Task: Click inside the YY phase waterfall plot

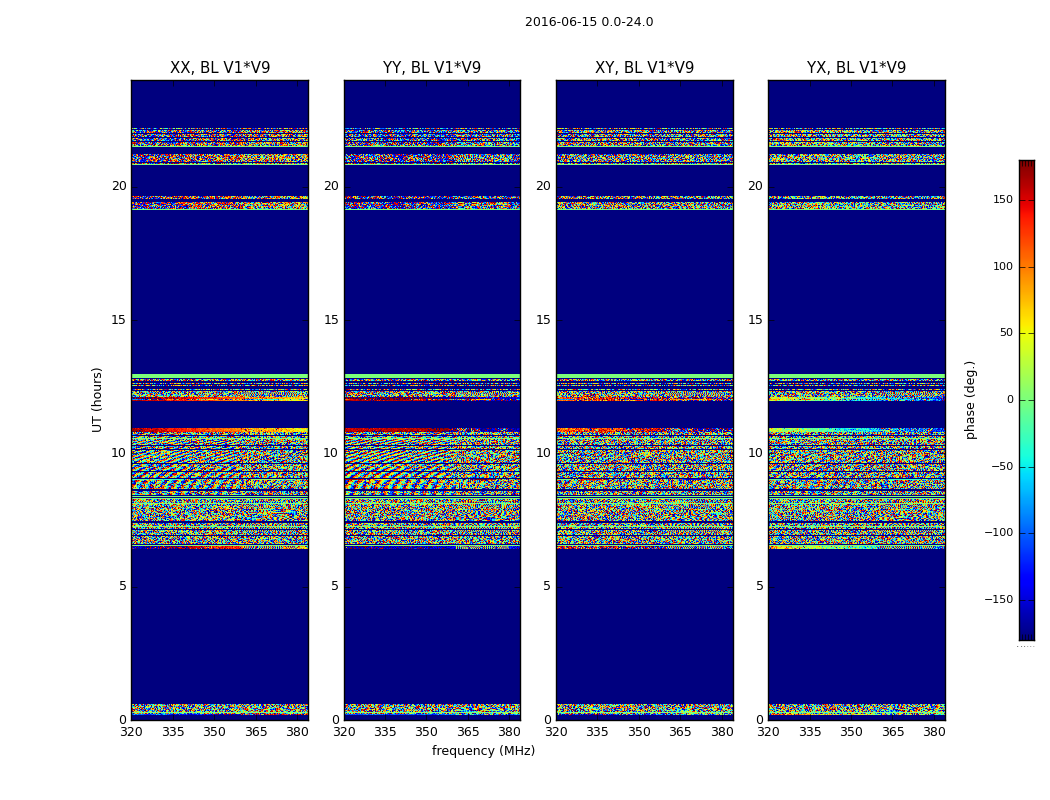Action: pos(432,400)
